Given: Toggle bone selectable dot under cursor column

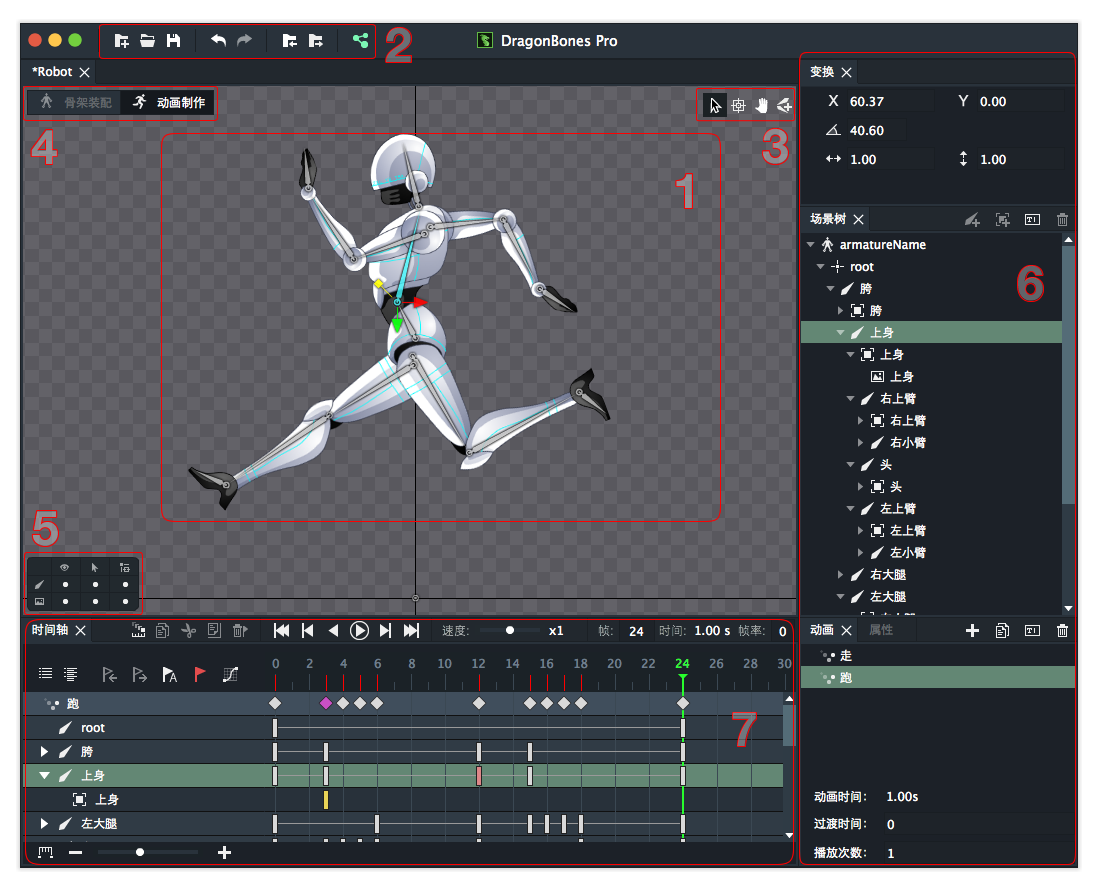Looking at the screenshot, I should coord(95,584).
